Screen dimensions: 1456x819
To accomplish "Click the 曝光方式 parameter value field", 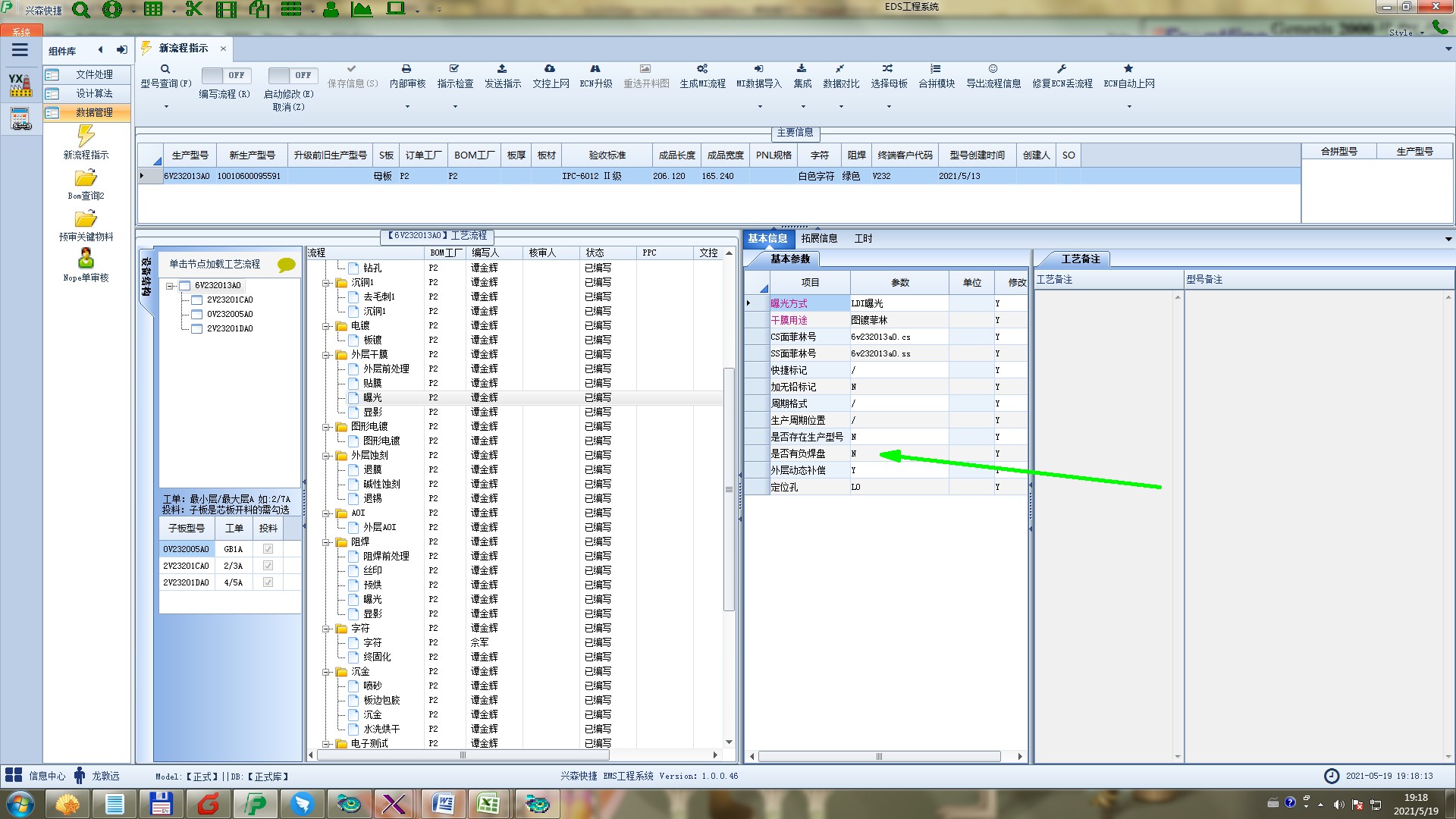I will [899, 303].
